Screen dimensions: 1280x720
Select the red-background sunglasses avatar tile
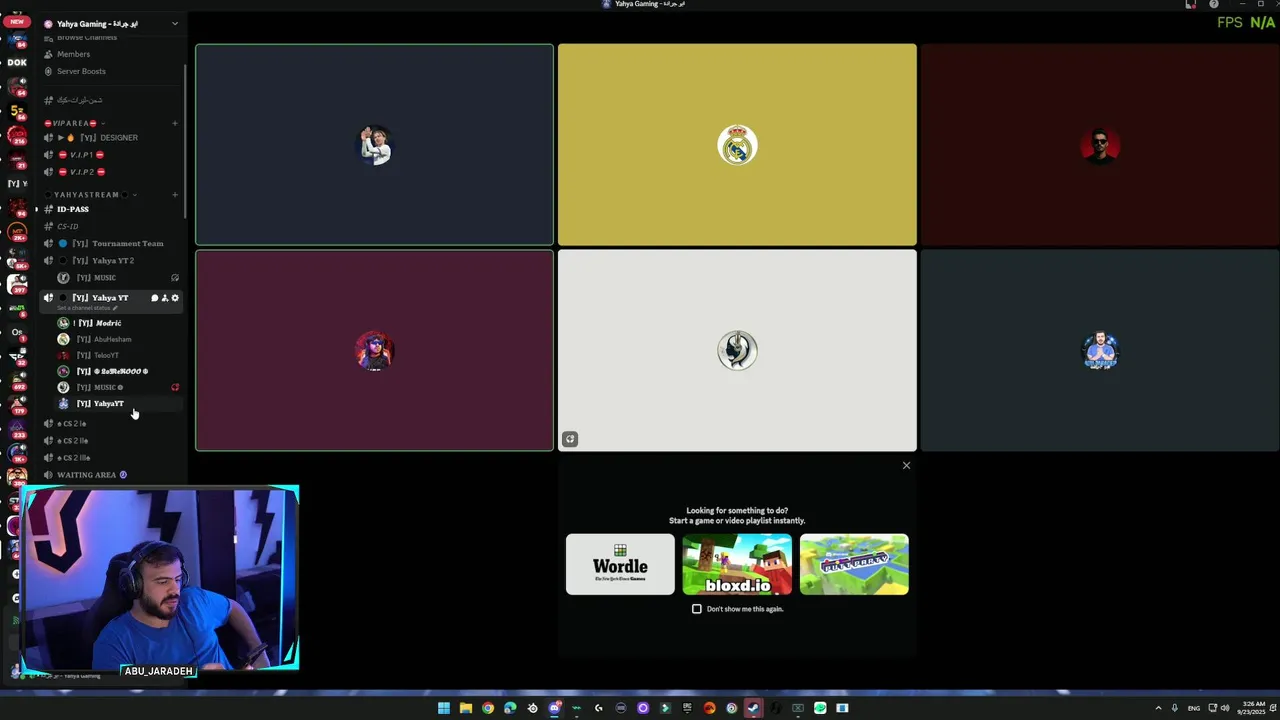(1100, 145)
